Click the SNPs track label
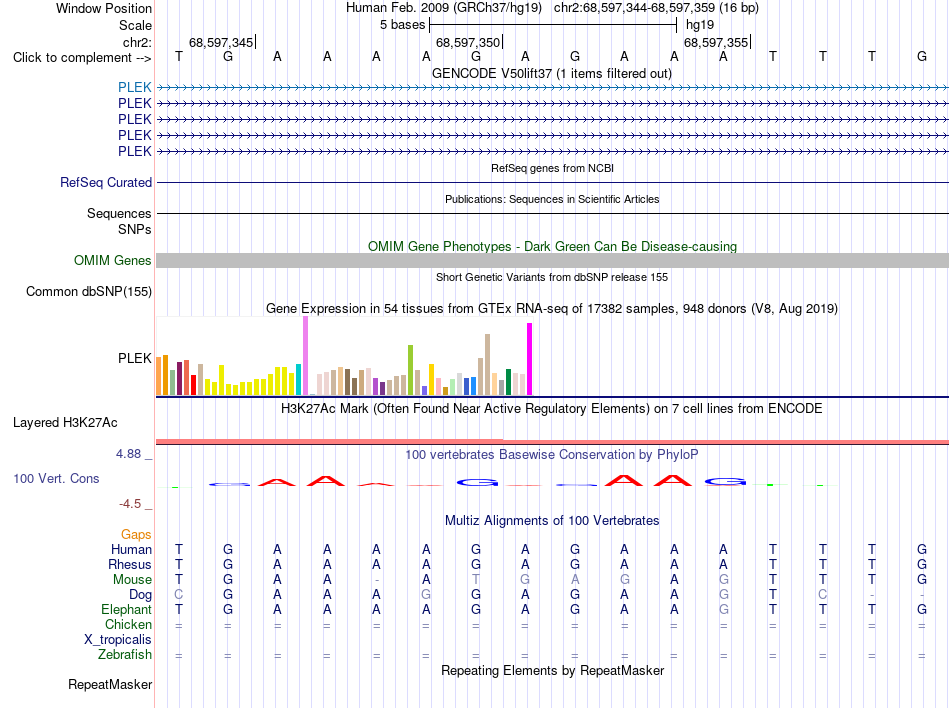The height and width of the screenshot is (708, 950). coord(135,230)
